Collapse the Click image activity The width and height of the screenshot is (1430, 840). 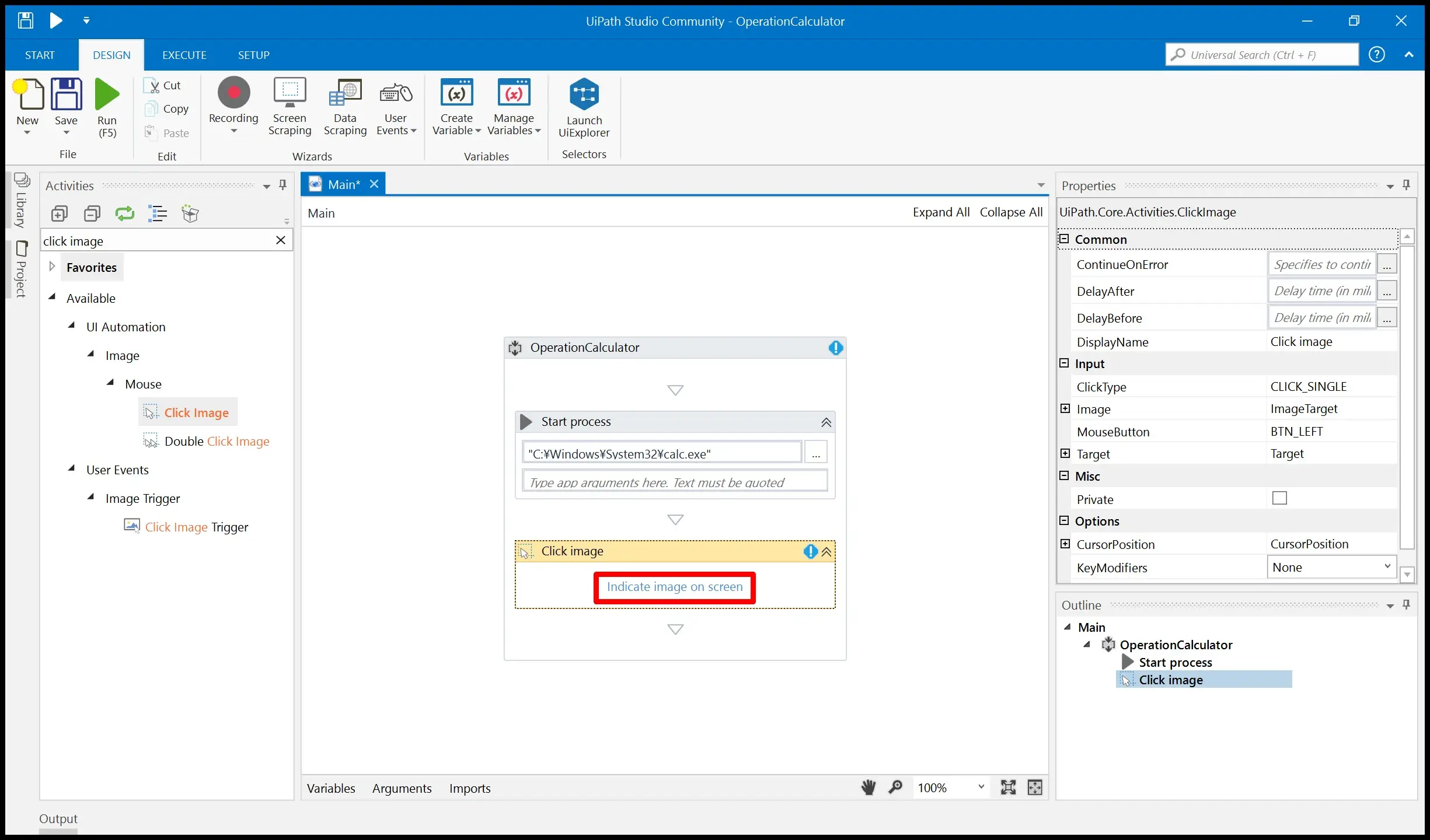click(826, 552)
